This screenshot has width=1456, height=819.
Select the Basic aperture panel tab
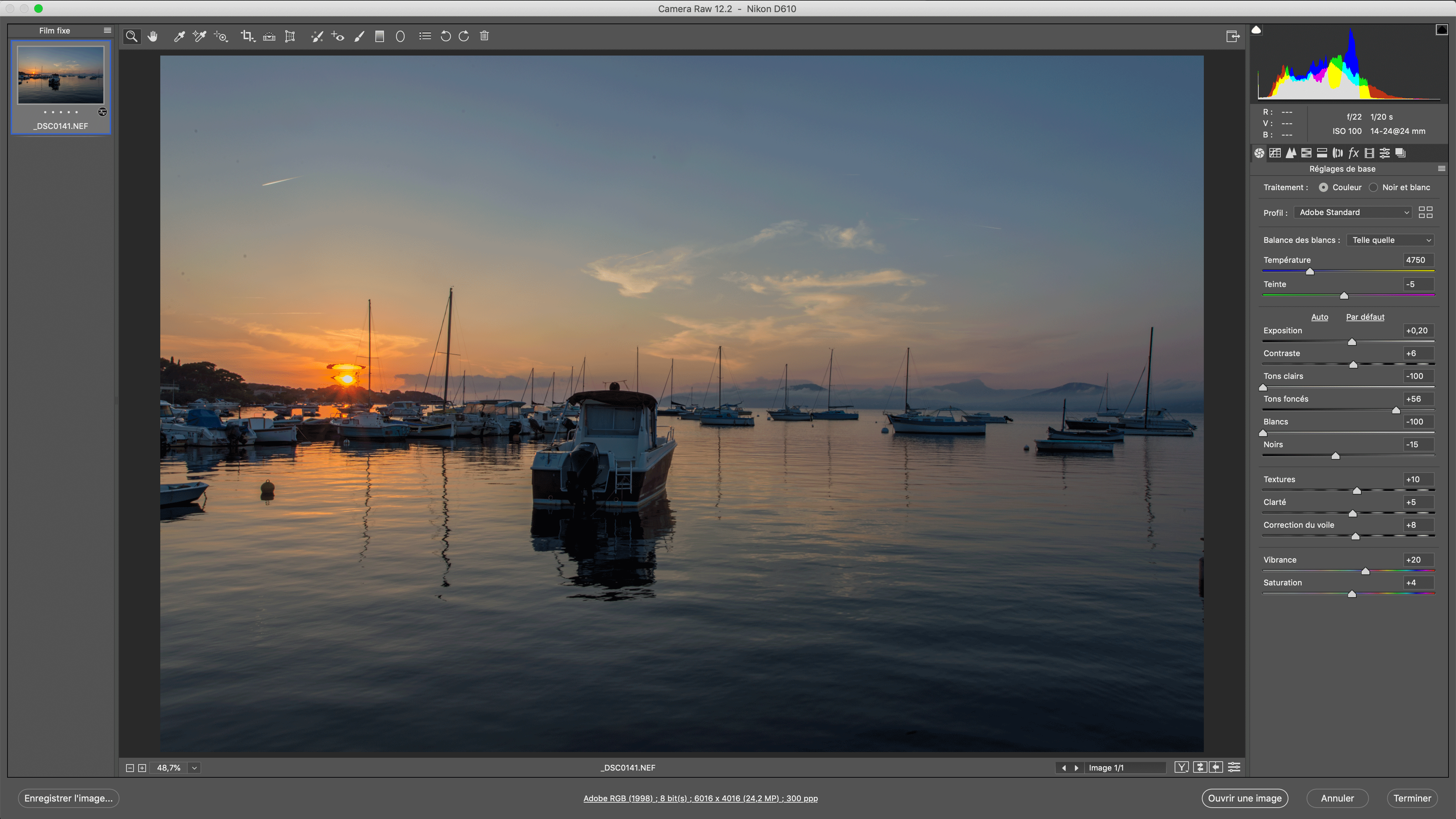coord(1259,153)
